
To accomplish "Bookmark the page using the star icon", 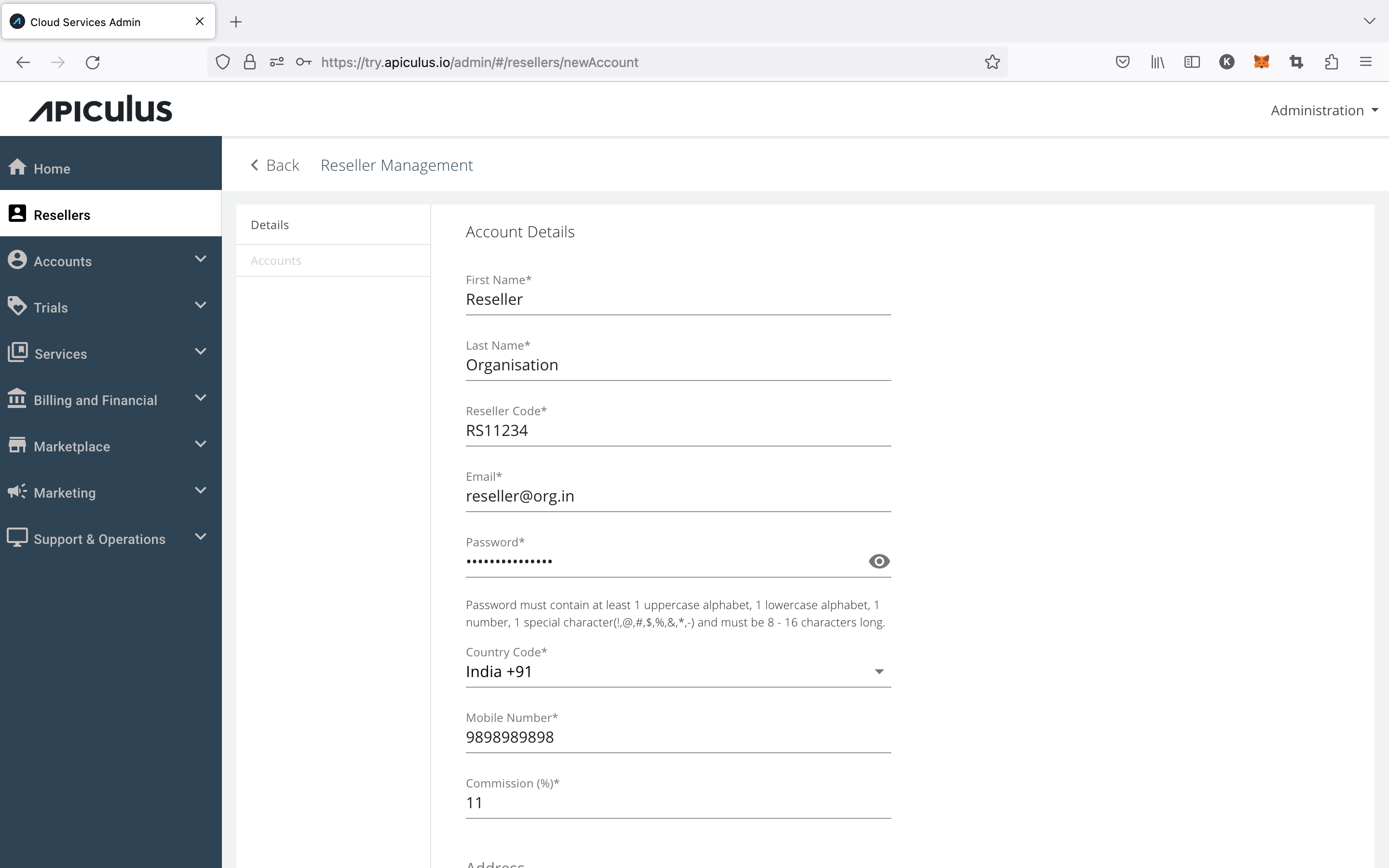I will pyautogui.click(x=992, y=62).
